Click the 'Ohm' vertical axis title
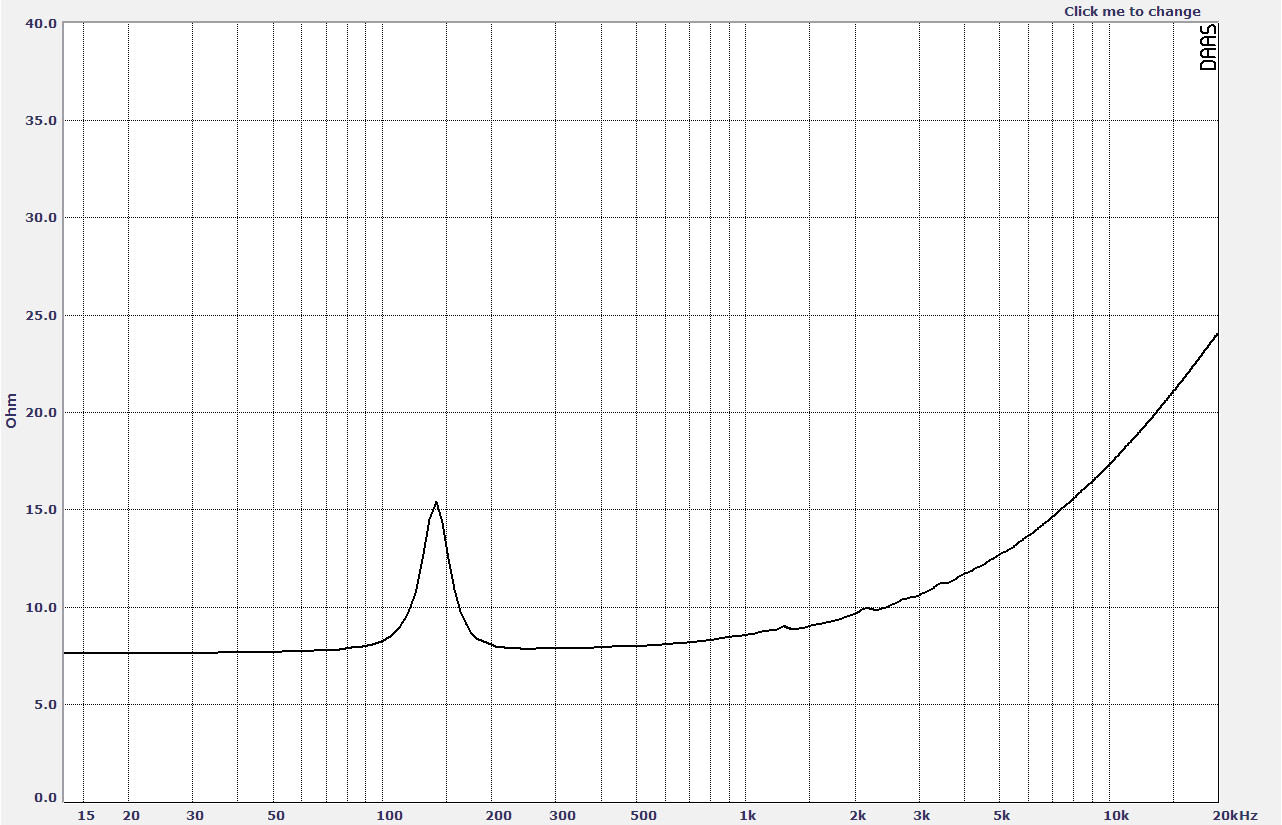1282x825 pixels. (x=12, y=410)
